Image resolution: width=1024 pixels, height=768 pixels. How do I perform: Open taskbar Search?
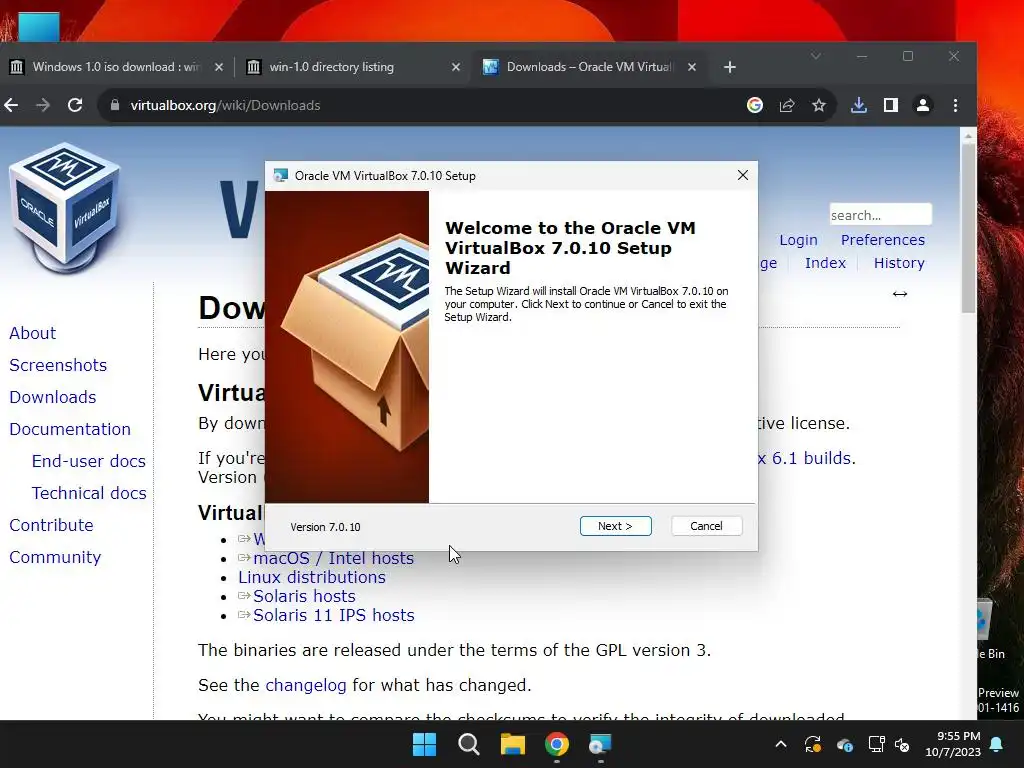(x=469, y=744)
